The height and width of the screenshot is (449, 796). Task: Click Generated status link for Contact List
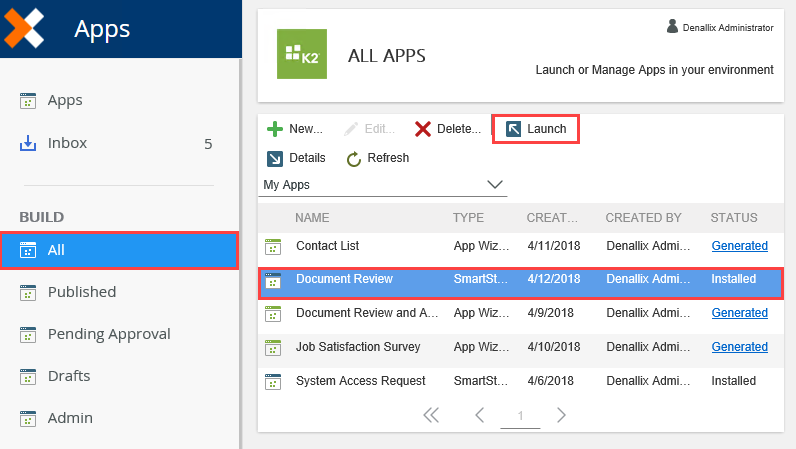739,246
